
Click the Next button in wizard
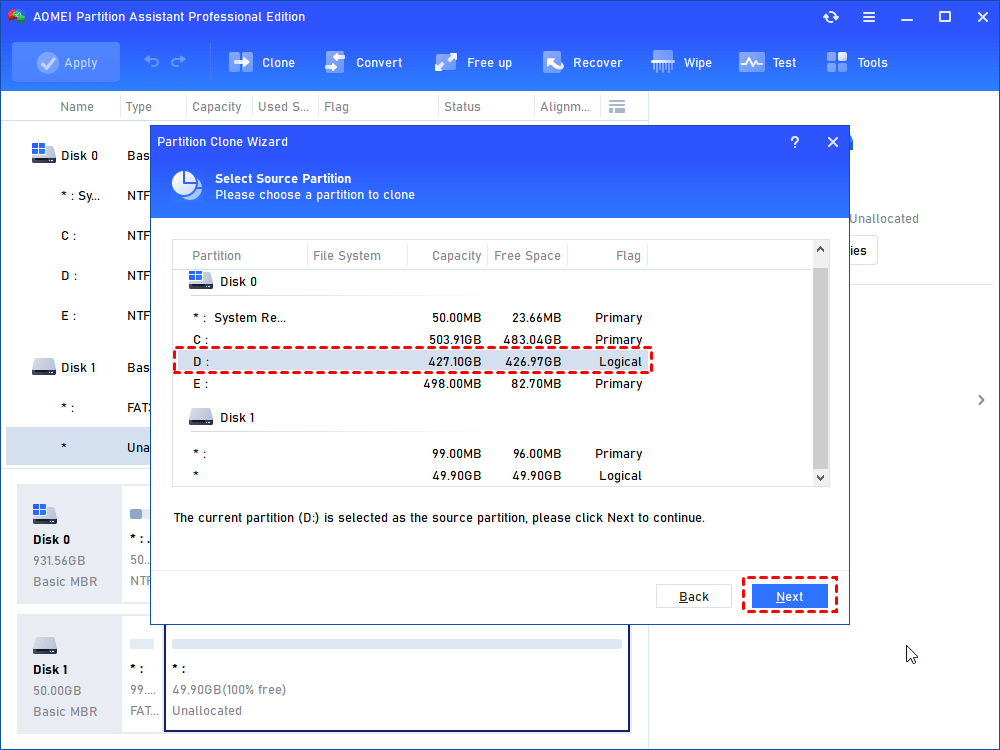[x=790, y=596]
